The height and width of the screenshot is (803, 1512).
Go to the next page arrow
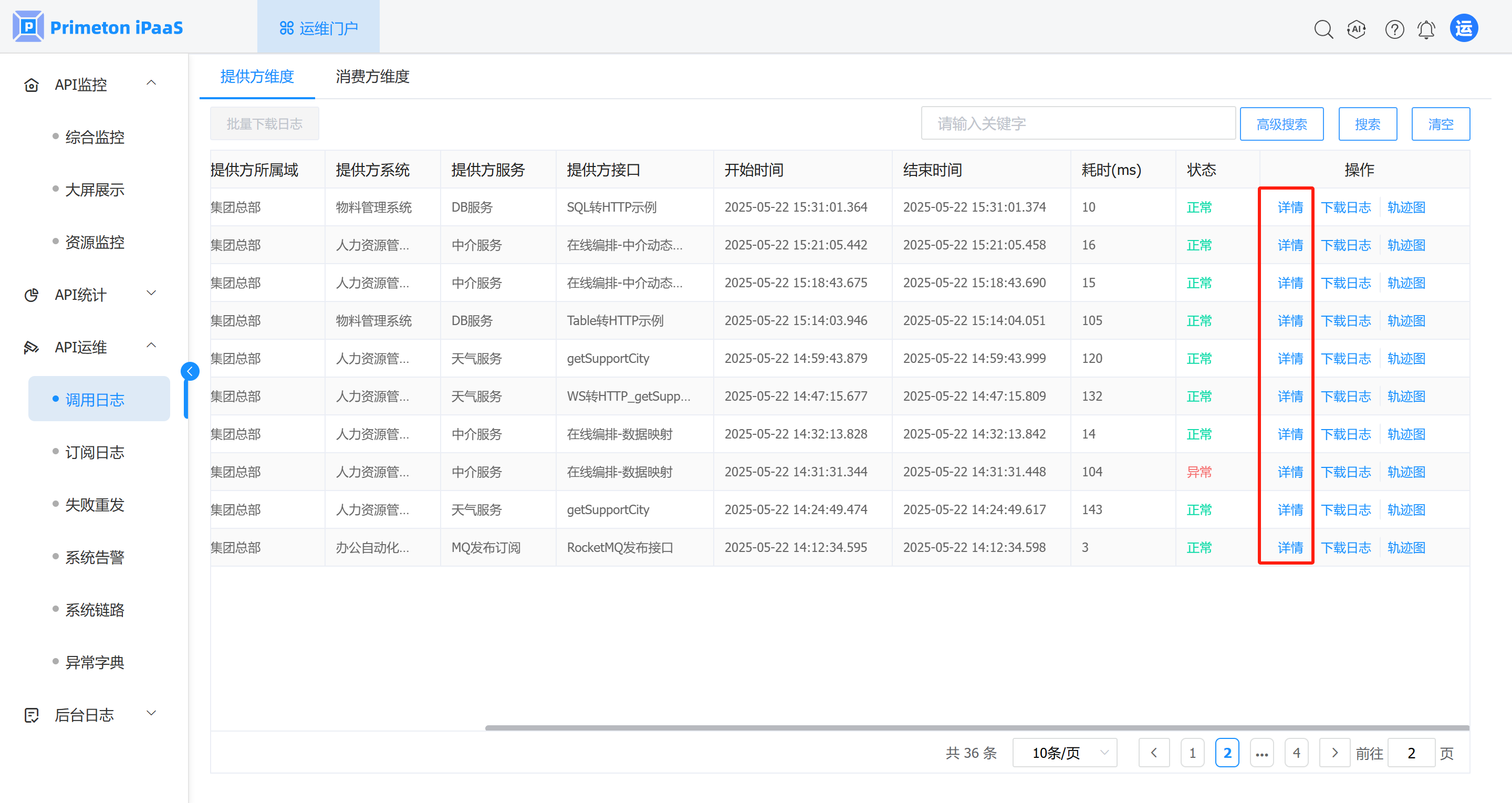(x=1334, y=753)
